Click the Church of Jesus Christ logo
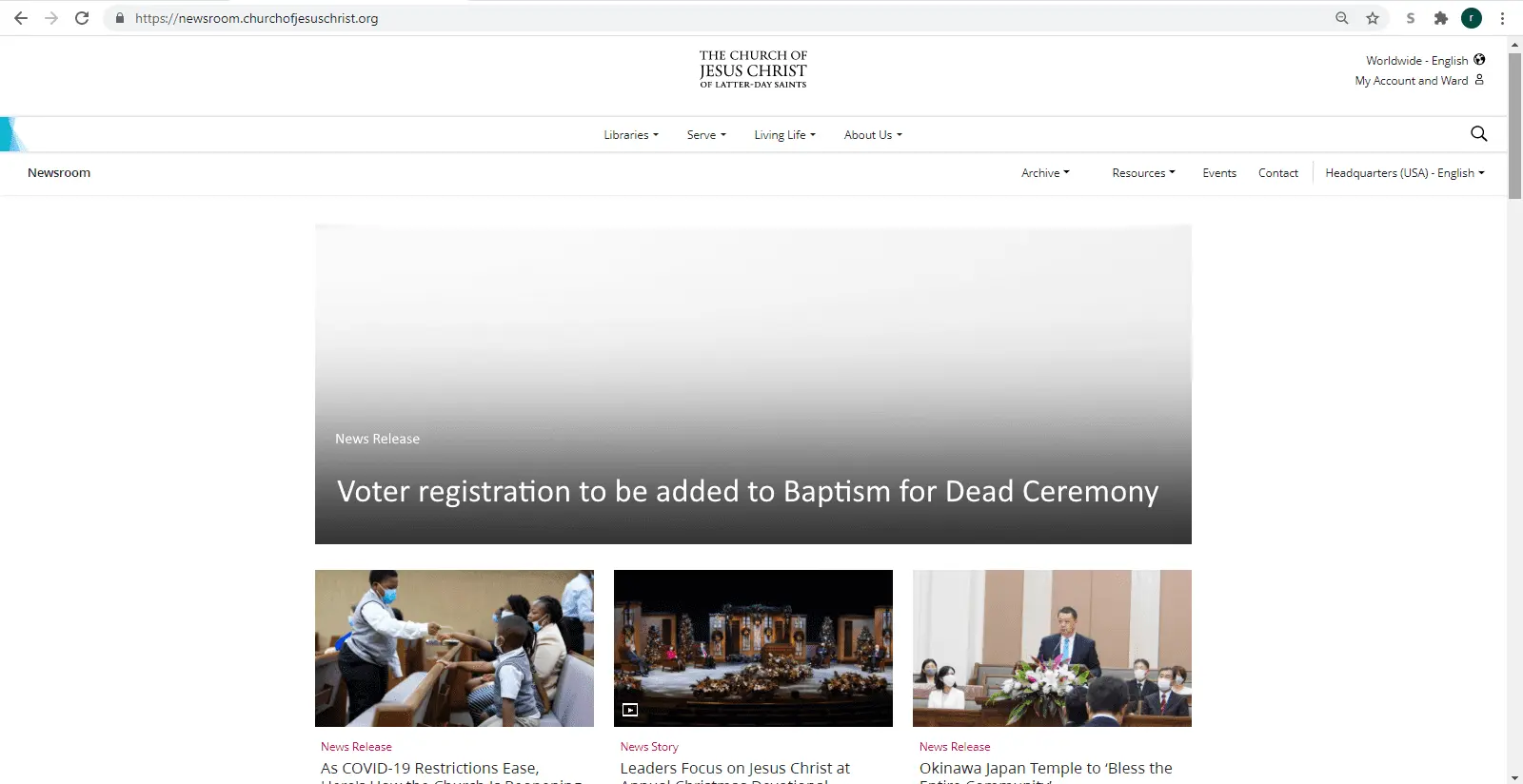The image size is (1523, 784). click(x=753, y=69)
